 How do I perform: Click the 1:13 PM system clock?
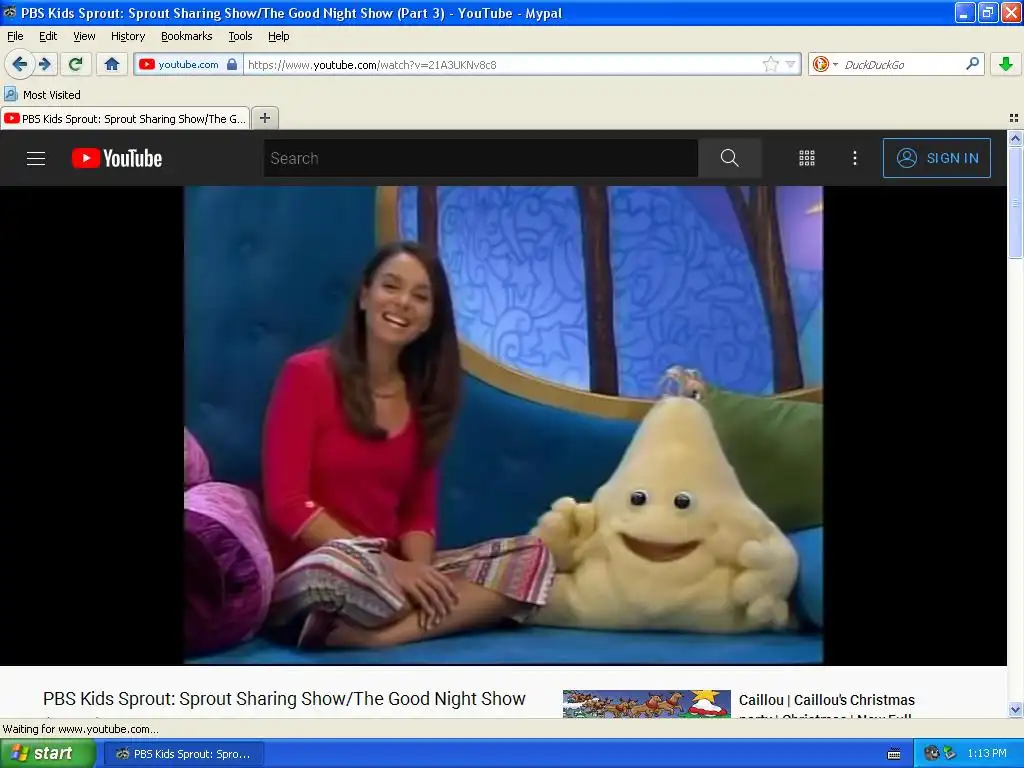(x=987, y=753)
